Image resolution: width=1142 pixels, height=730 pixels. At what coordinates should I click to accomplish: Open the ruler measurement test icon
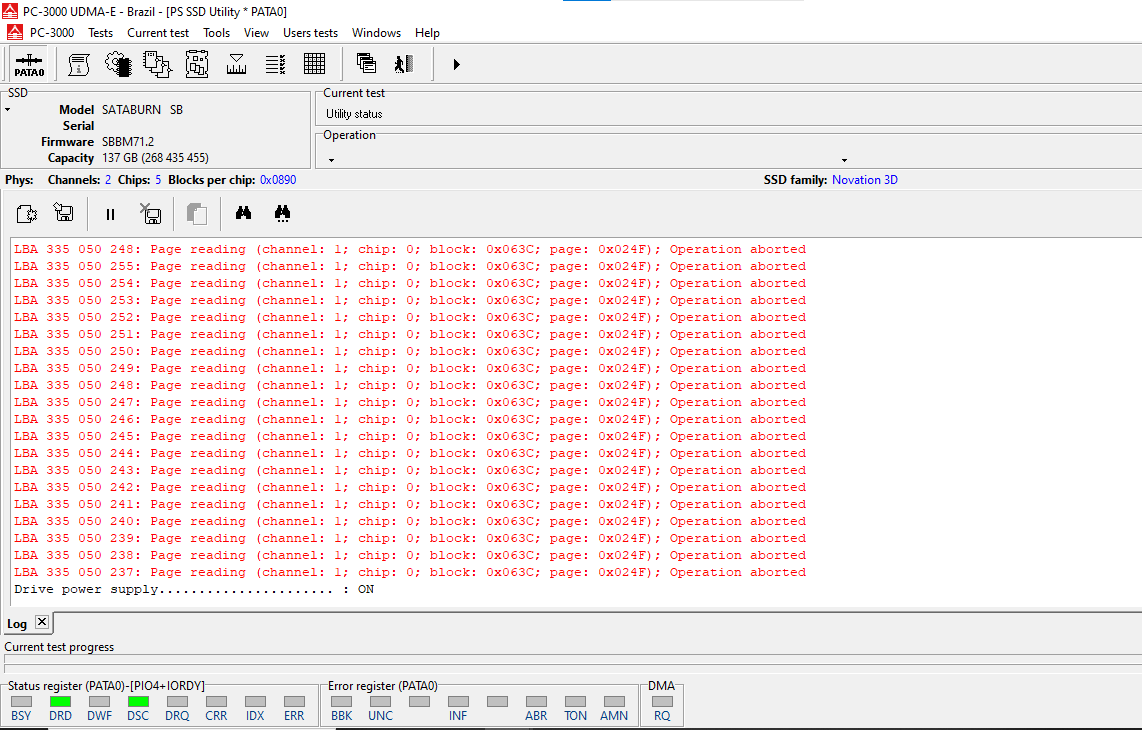click(236, 64)
